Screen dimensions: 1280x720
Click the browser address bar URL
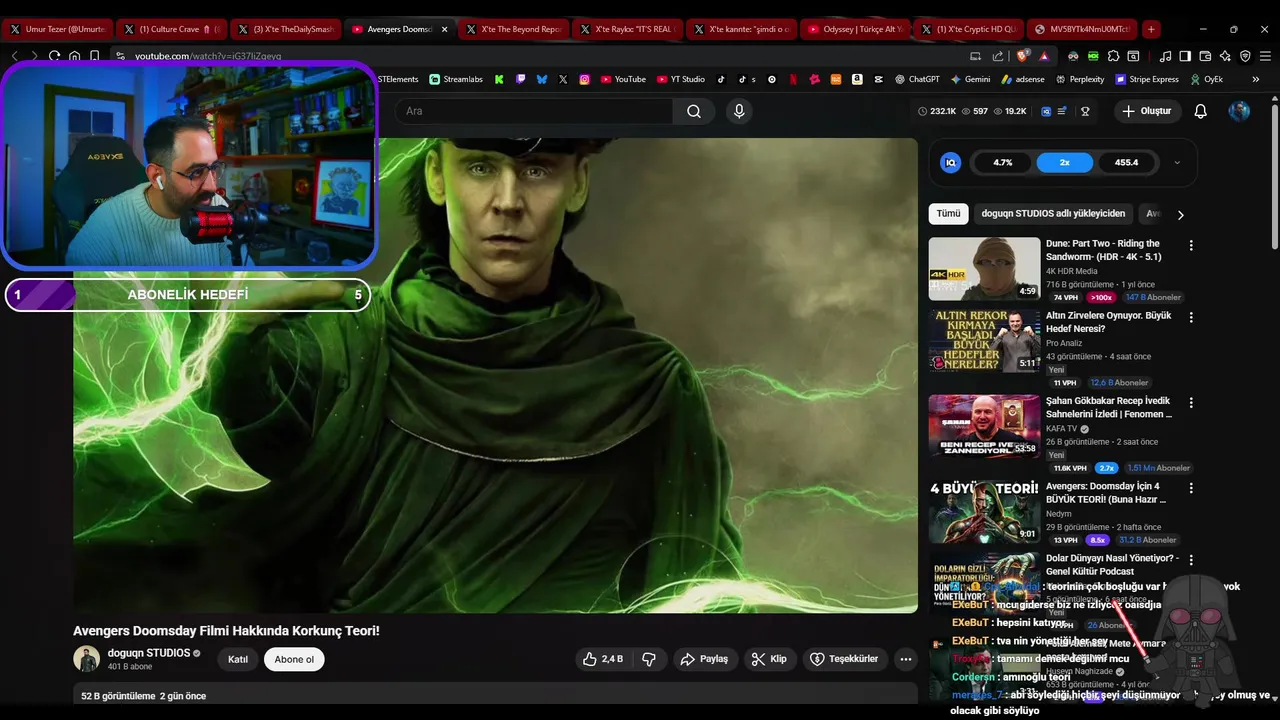208,56
